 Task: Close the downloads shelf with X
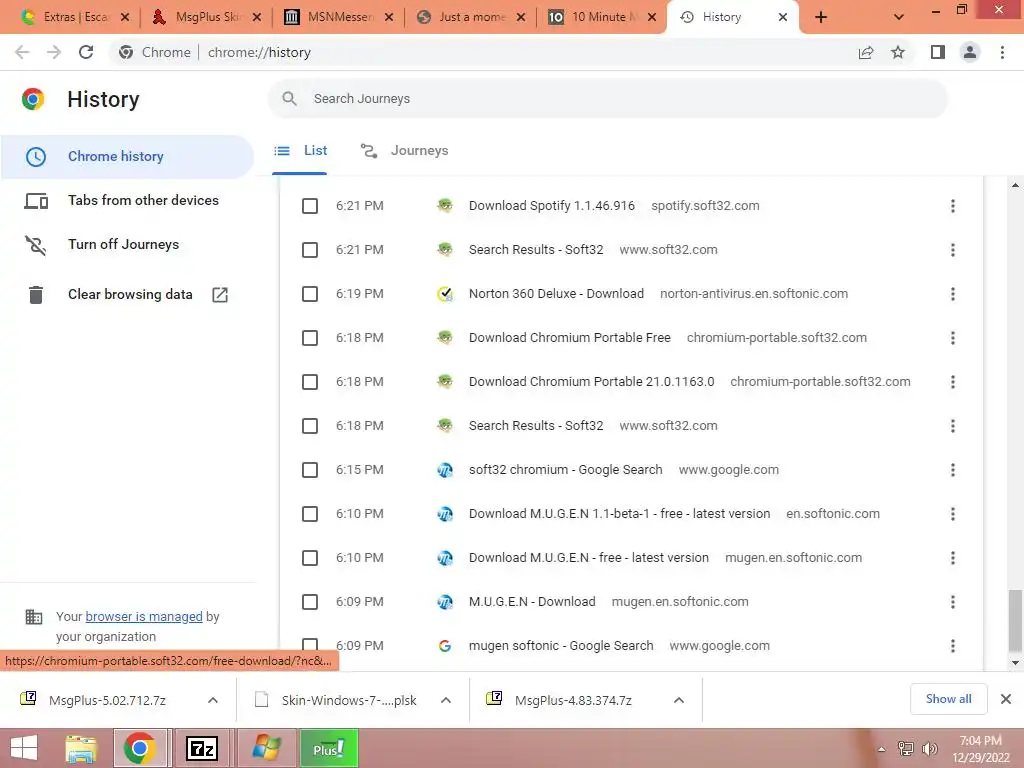point(1006,699)
